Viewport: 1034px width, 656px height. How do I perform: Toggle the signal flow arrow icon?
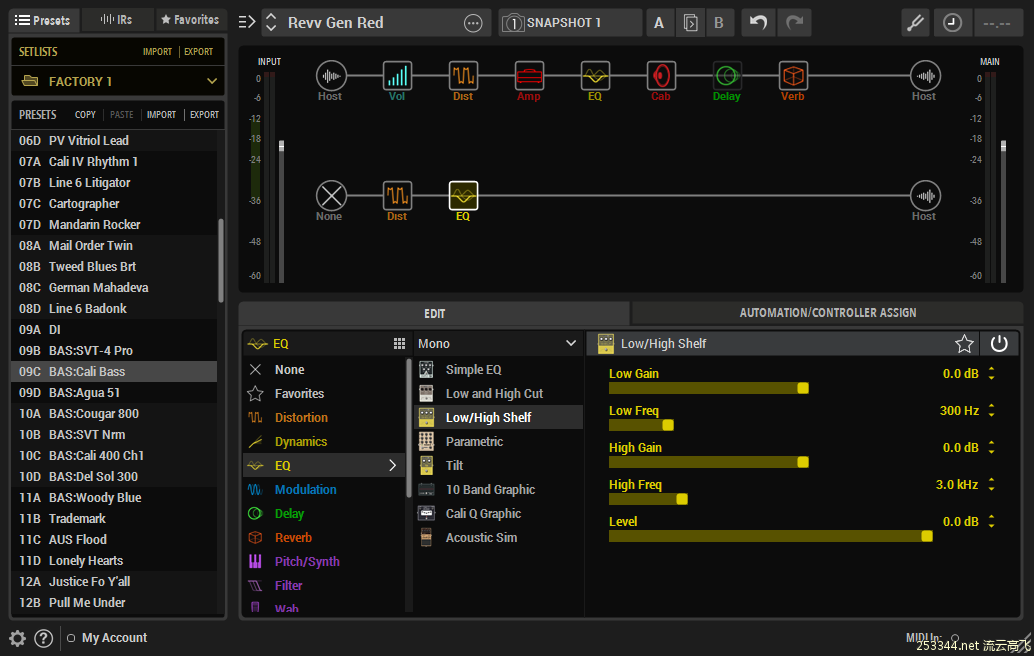click(x=247, y=22)
